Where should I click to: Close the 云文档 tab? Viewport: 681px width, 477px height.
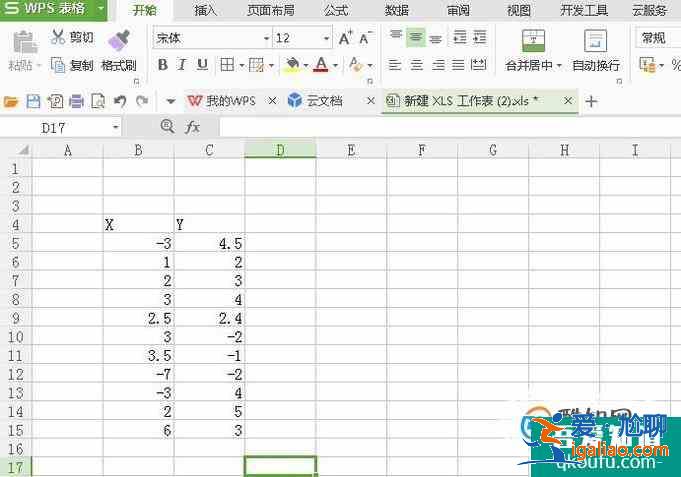[x=370, y=101]
